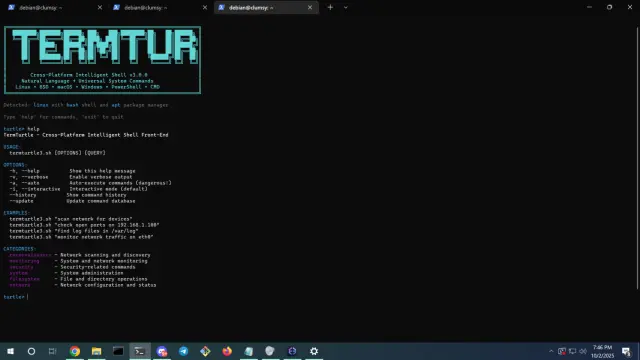Open a new terminal tab with plus button
The image size is (640, 360).
click(x=330, y=7)
